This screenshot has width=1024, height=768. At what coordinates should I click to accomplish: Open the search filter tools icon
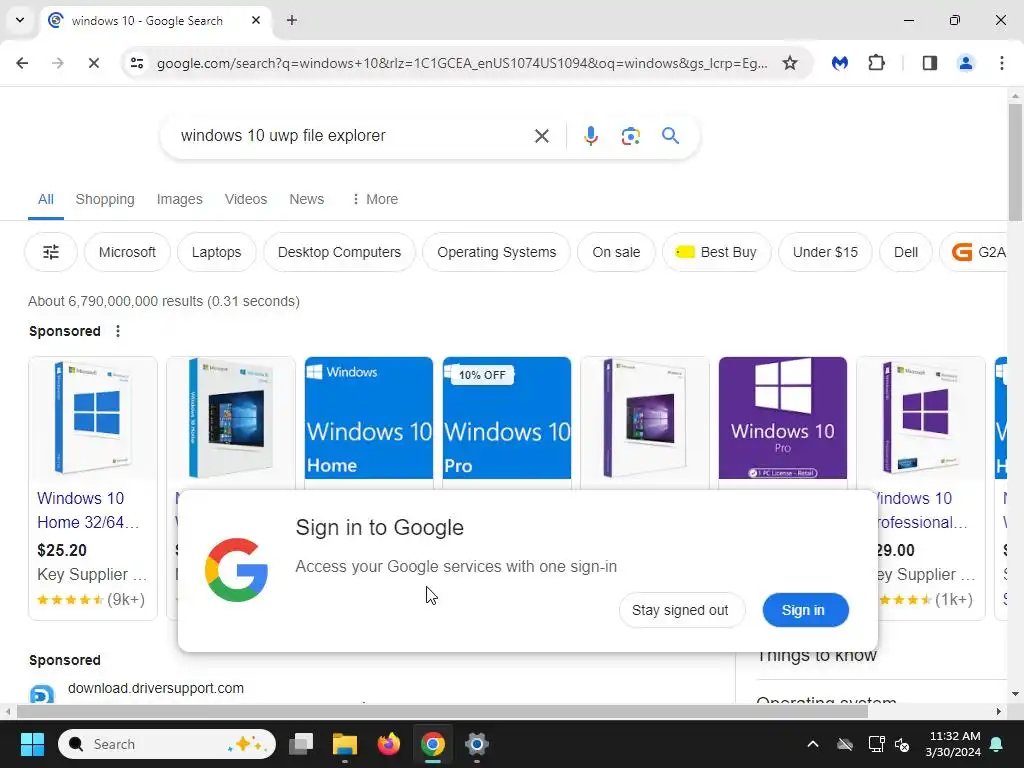pos(51,252)
